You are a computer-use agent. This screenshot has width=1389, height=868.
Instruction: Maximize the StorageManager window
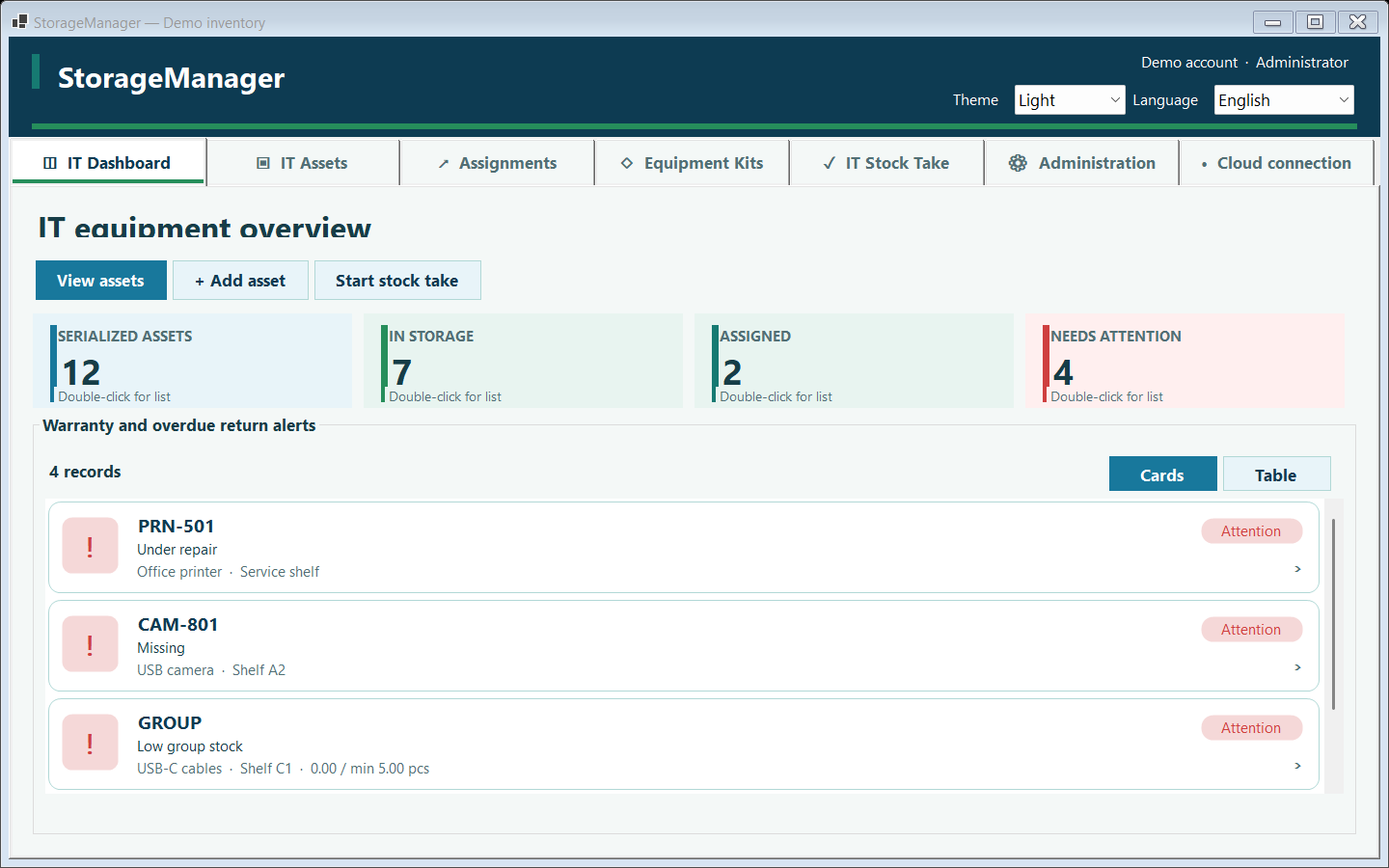coord(1315,21)
